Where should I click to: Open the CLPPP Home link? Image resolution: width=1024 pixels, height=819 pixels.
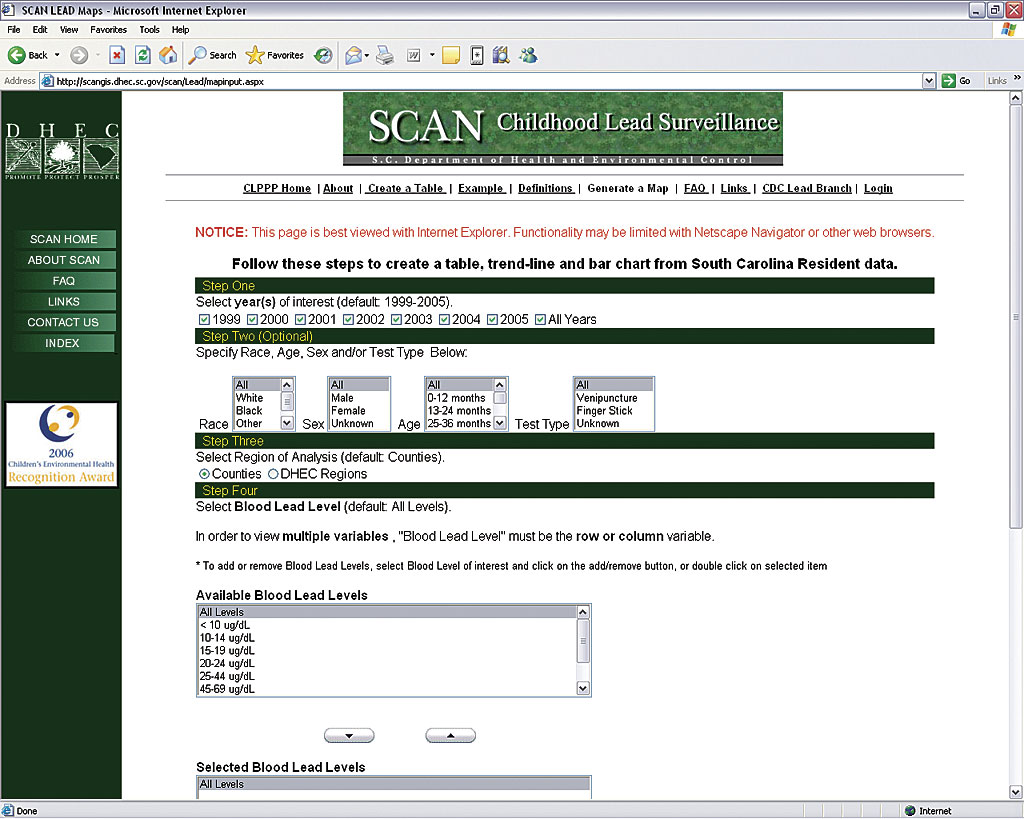(x=277, y=189)
